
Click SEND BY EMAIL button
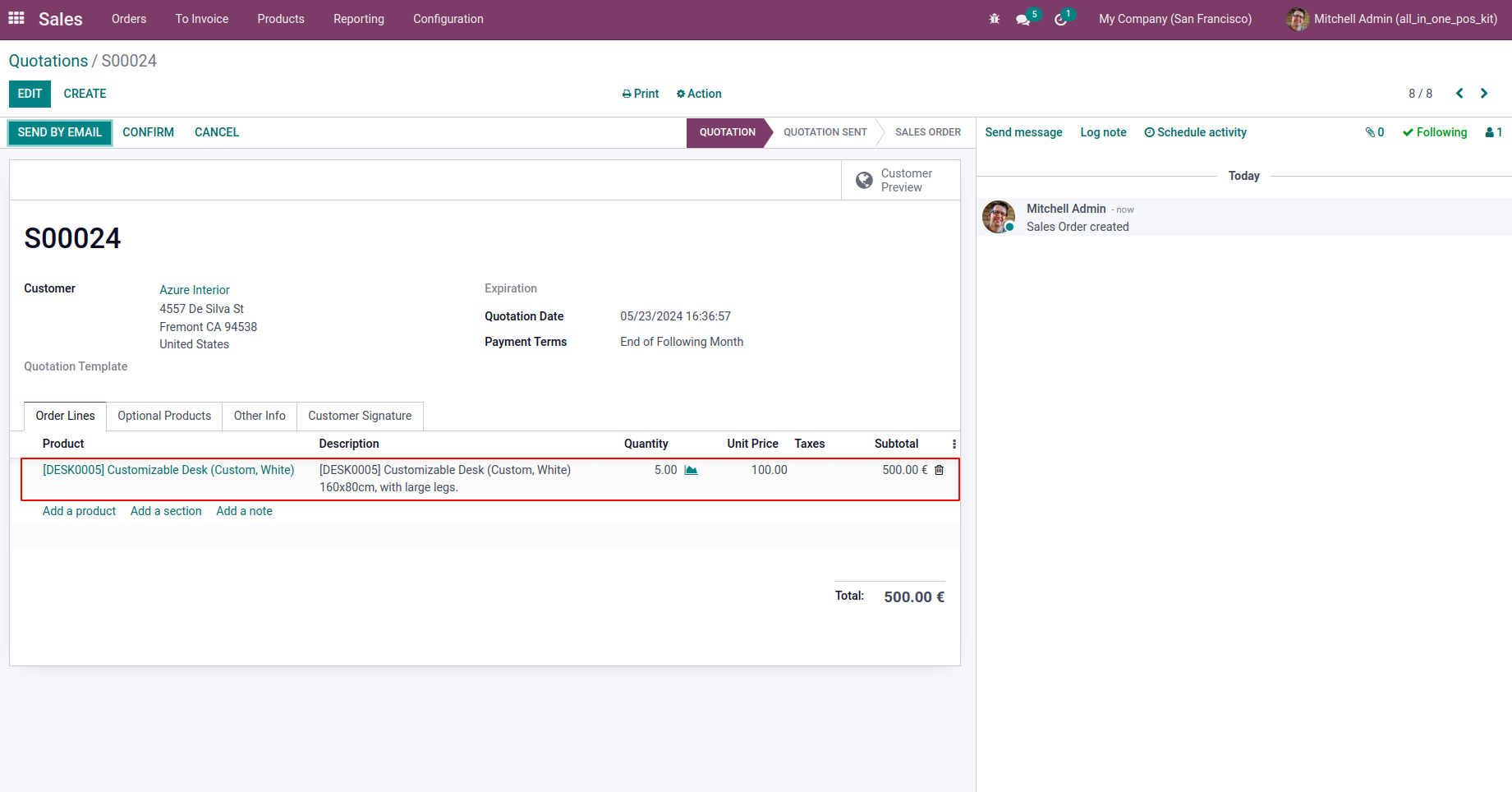point(60,132)
